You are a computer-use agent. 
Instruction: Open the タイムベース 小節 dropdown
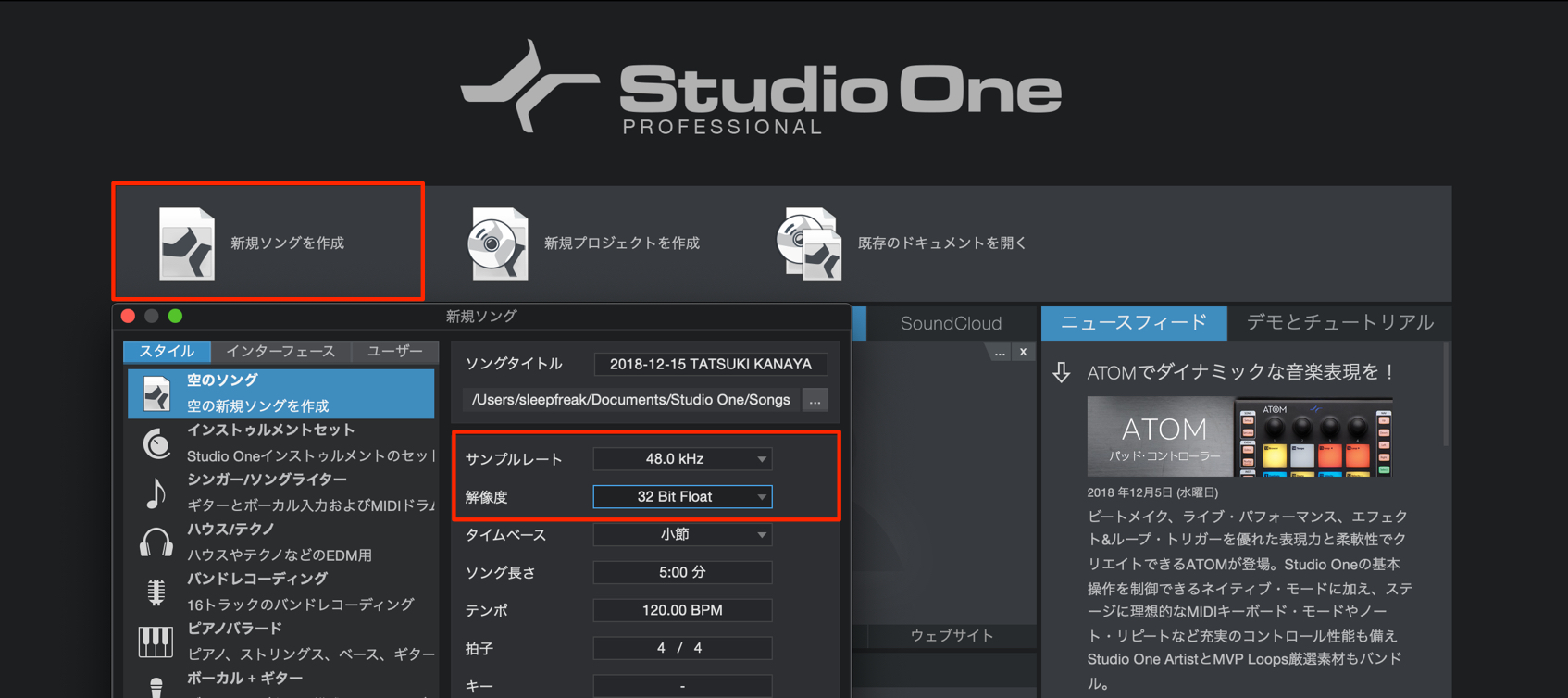(x=682, y=535)
